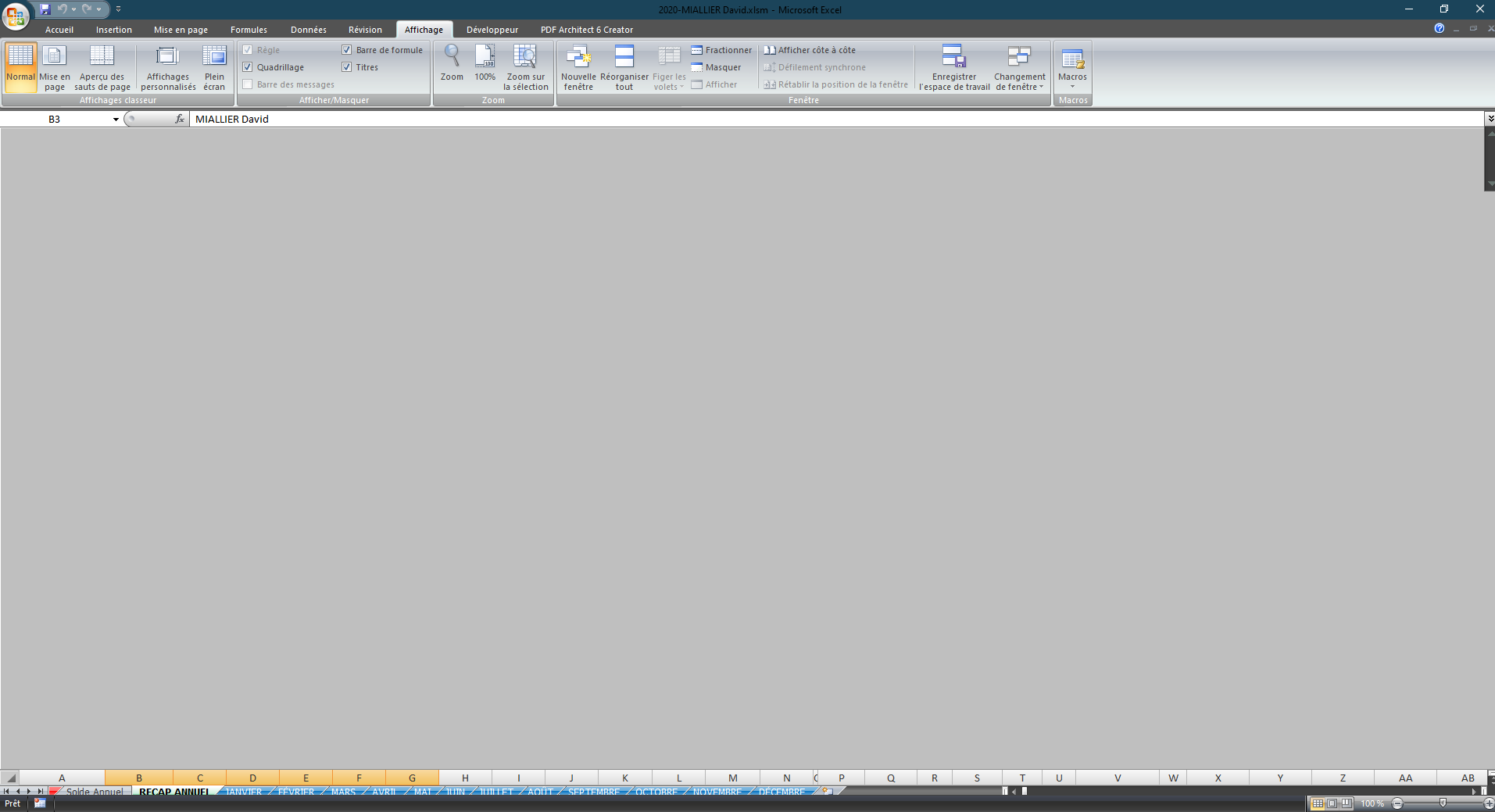Open Formules ribbon tab
The height and width of the screenshot is (812, 1495).
click(249, 30)
